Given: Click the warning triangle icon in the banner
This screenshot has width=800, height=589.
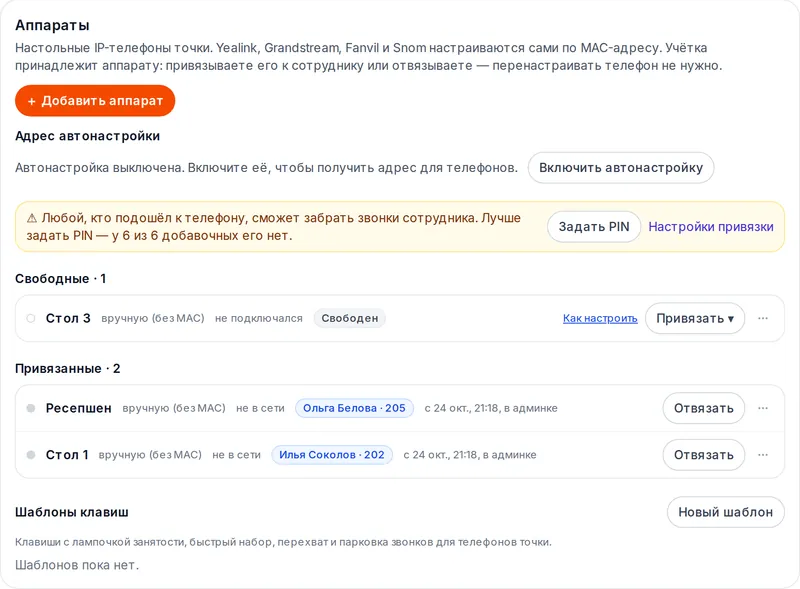Looking at the screenshot, I should pyautogui.click(x=32, y=218).
